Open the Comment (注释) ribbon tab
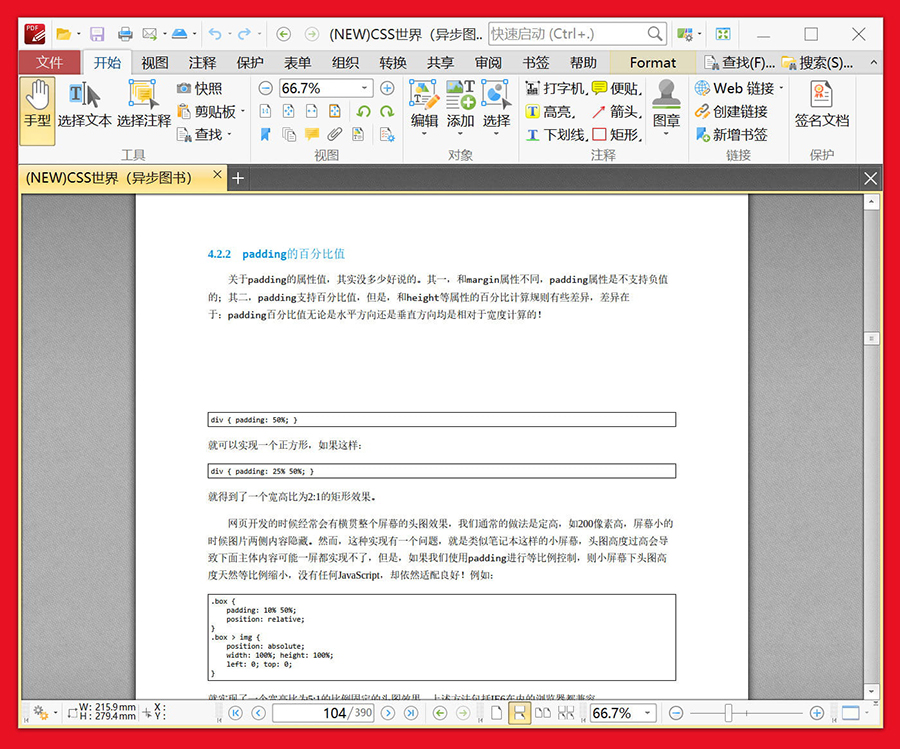The height and width of the screenshot is (749, 900). [x=203, y=62]
